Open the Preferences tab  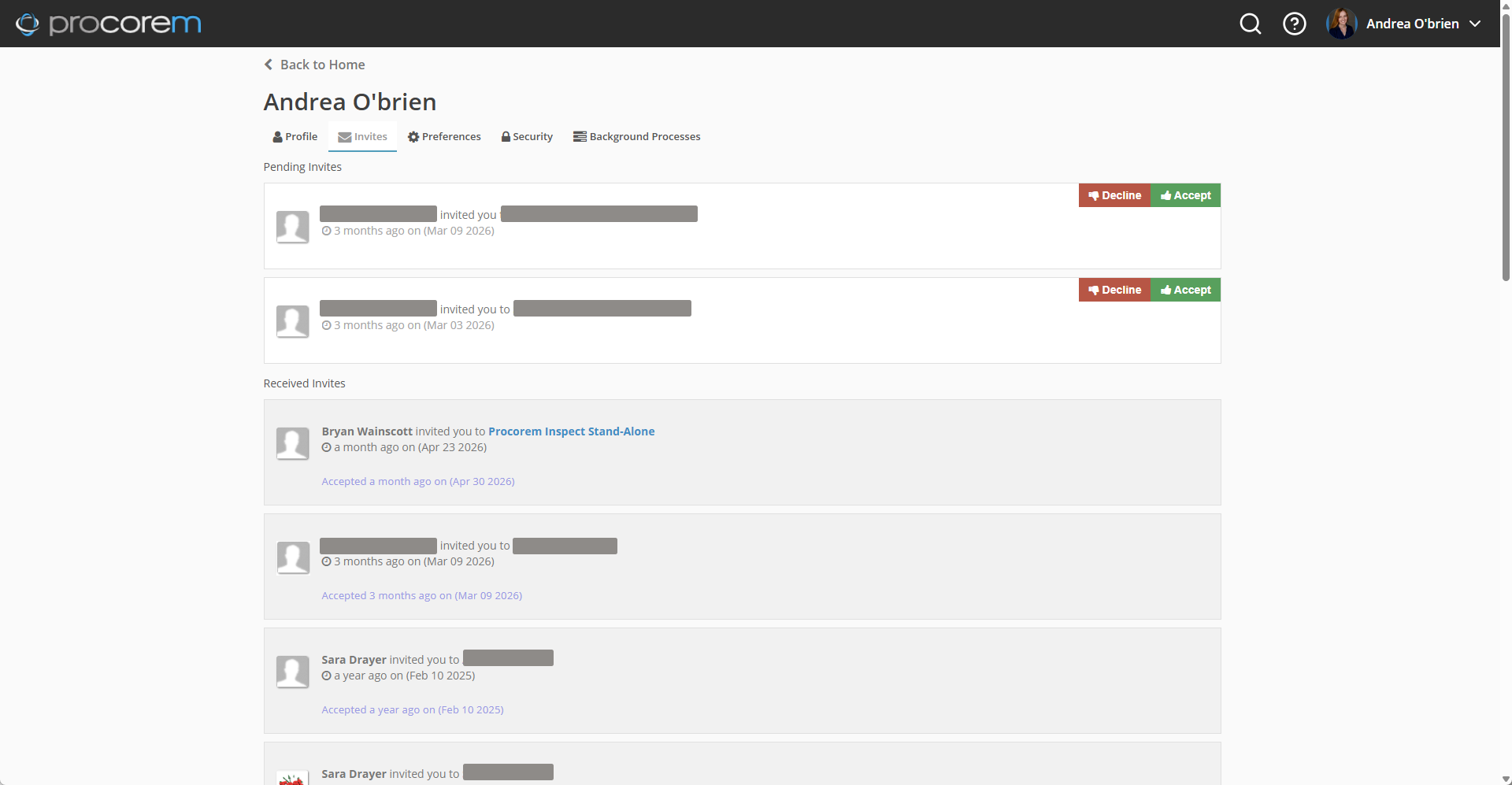[x=444, y=136]
